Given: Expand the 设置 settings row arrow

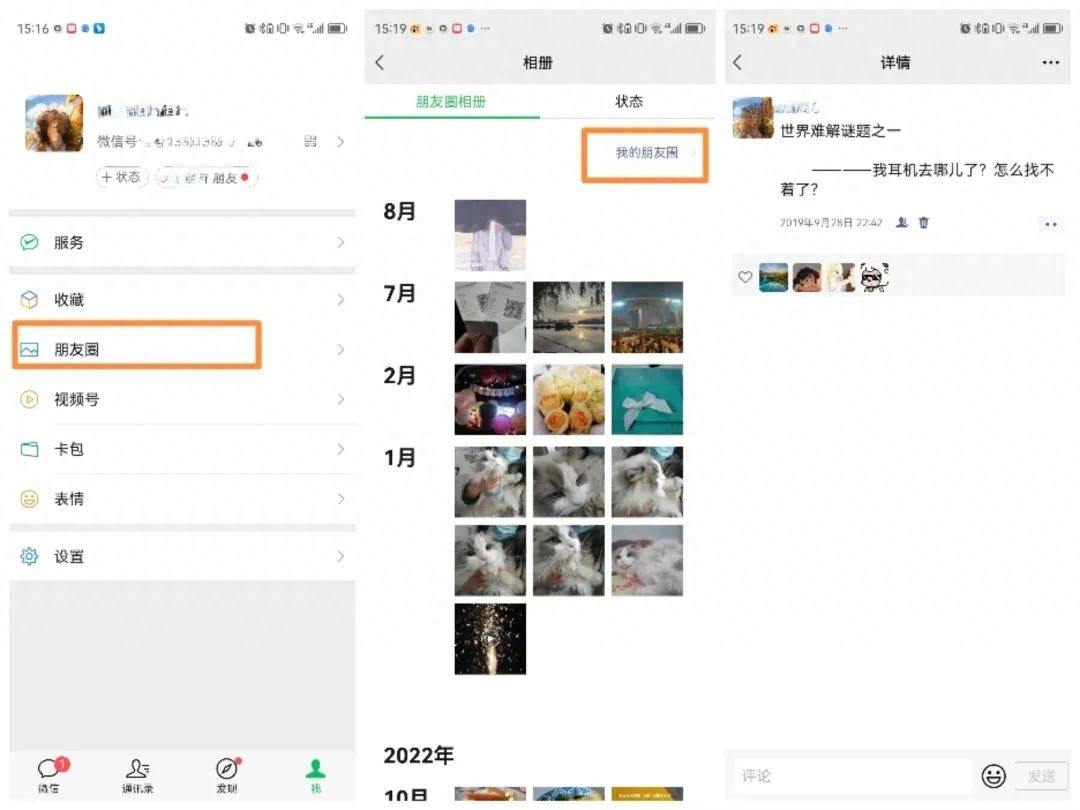Looking at the screenshot, I should coord(340,556).
